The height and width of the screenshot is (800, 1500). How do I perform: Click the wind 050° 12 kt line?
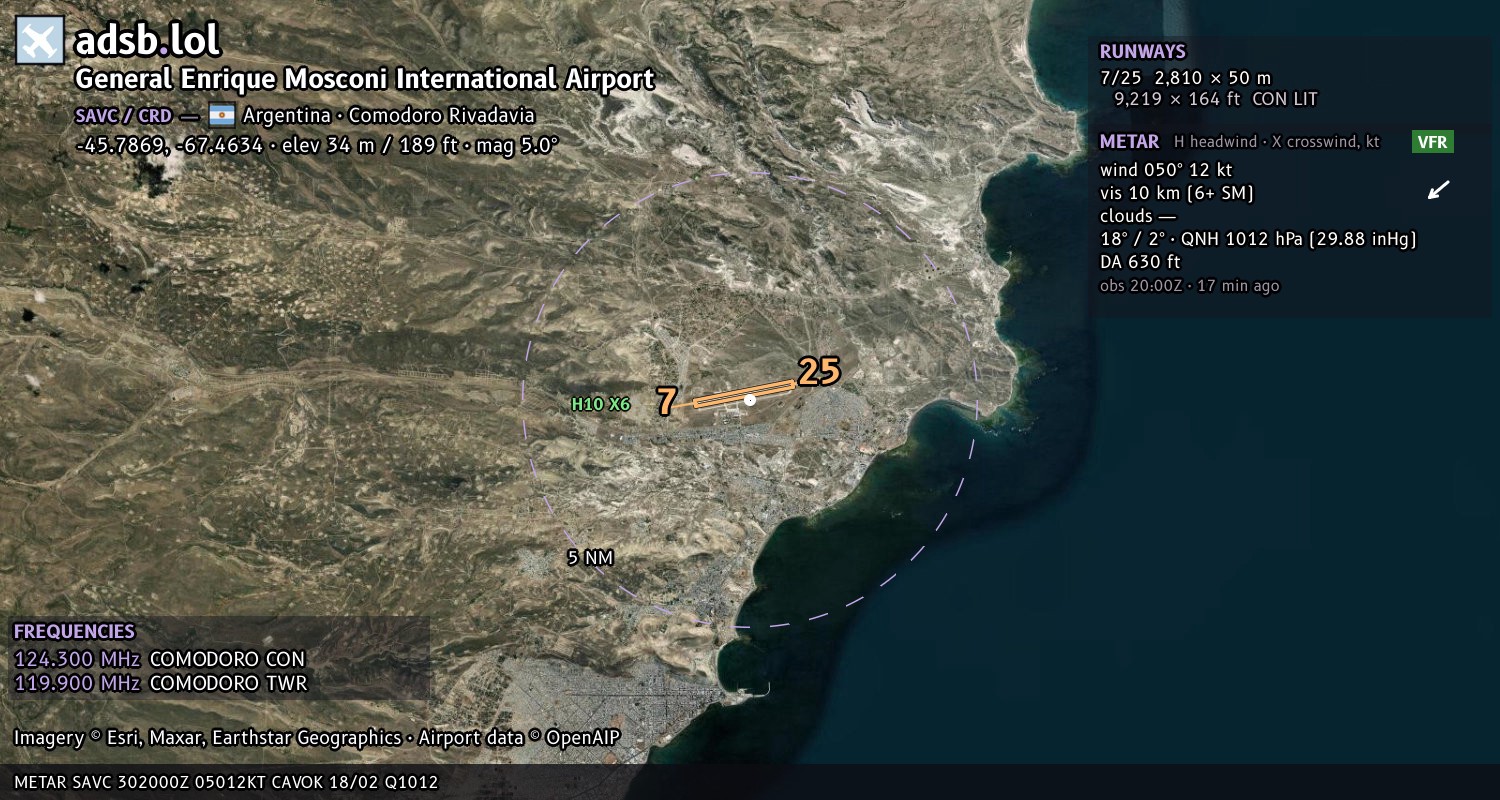[x=1166, y=170]
